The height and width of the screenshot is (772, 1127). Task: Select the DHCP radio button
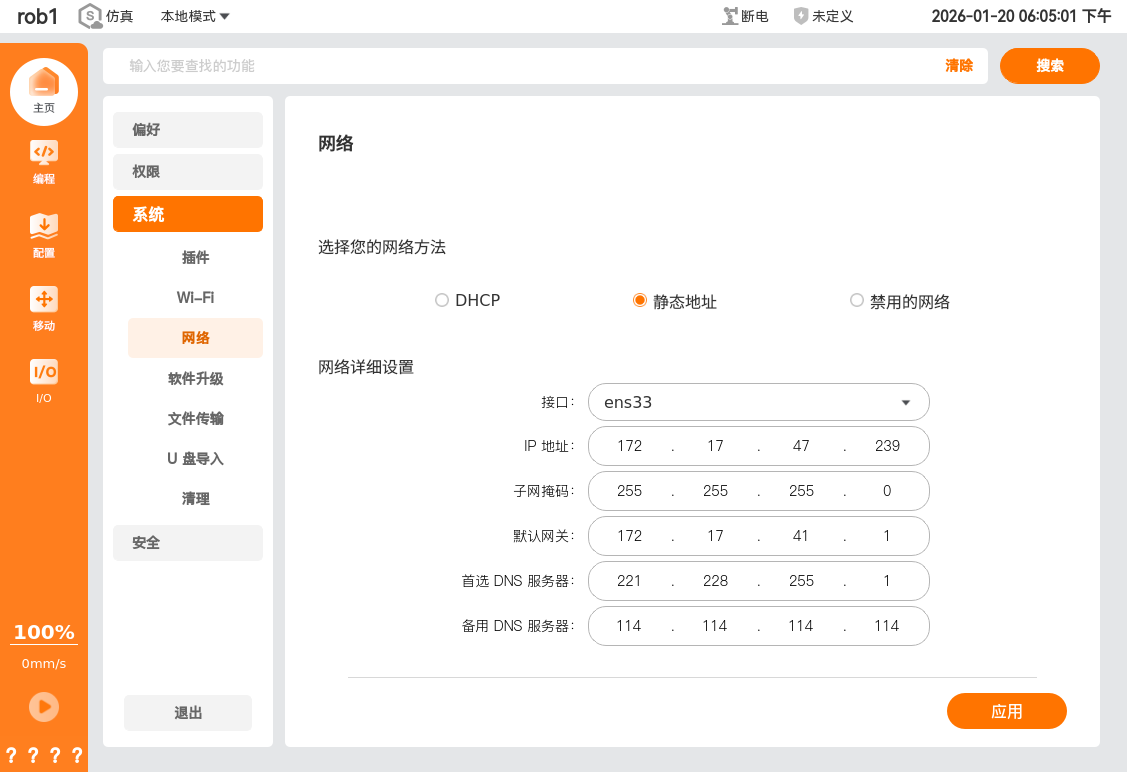[442, 301]
